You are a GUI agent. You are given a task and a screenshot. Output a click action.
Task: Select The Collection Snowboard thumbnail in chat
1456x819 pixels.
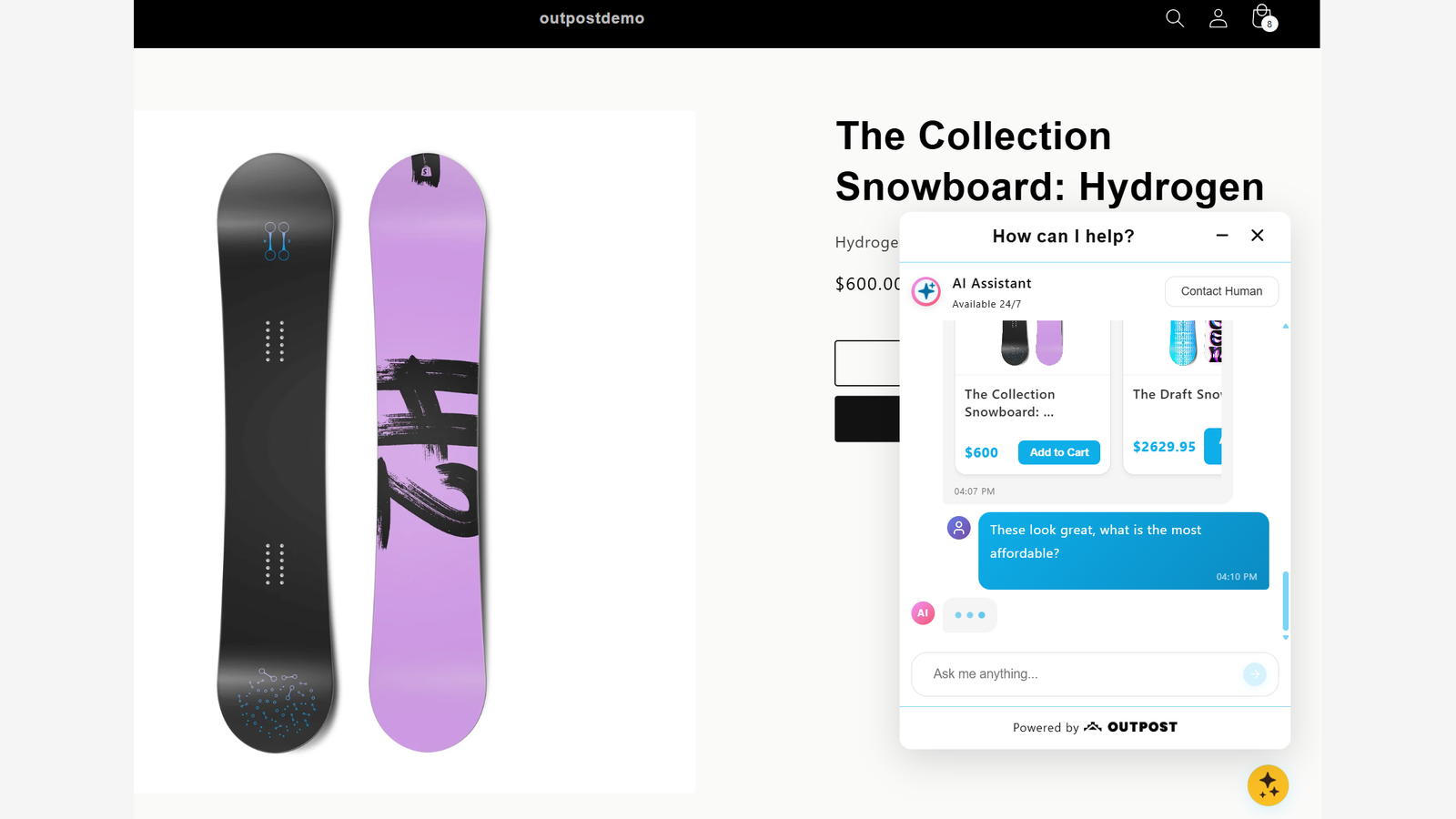tap(1032, 343)
